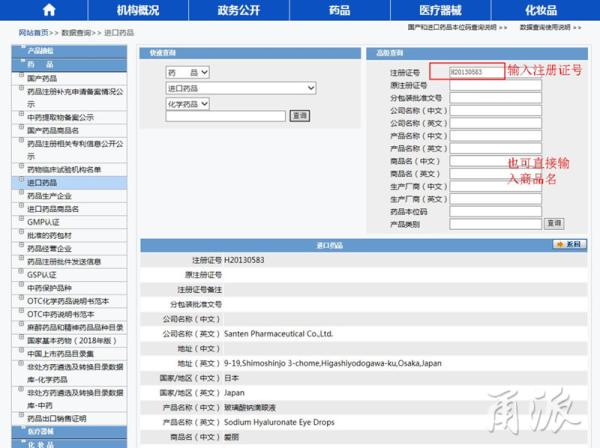Focus the 公司名称（英文）input field
The height and width of the screenshot is (448, 600).
(x=496, y=123)
